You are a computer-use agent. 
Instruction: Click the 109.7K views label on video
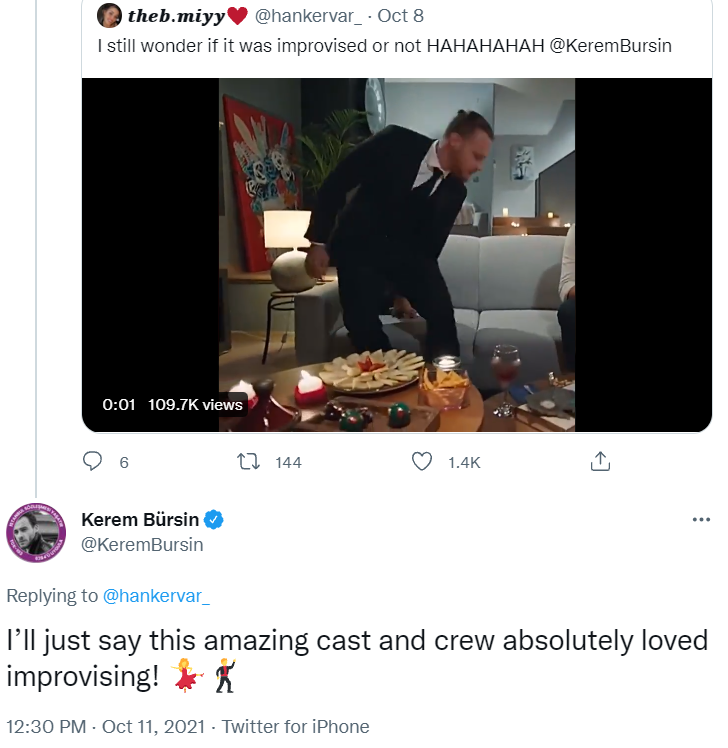[x=195, y=404]
